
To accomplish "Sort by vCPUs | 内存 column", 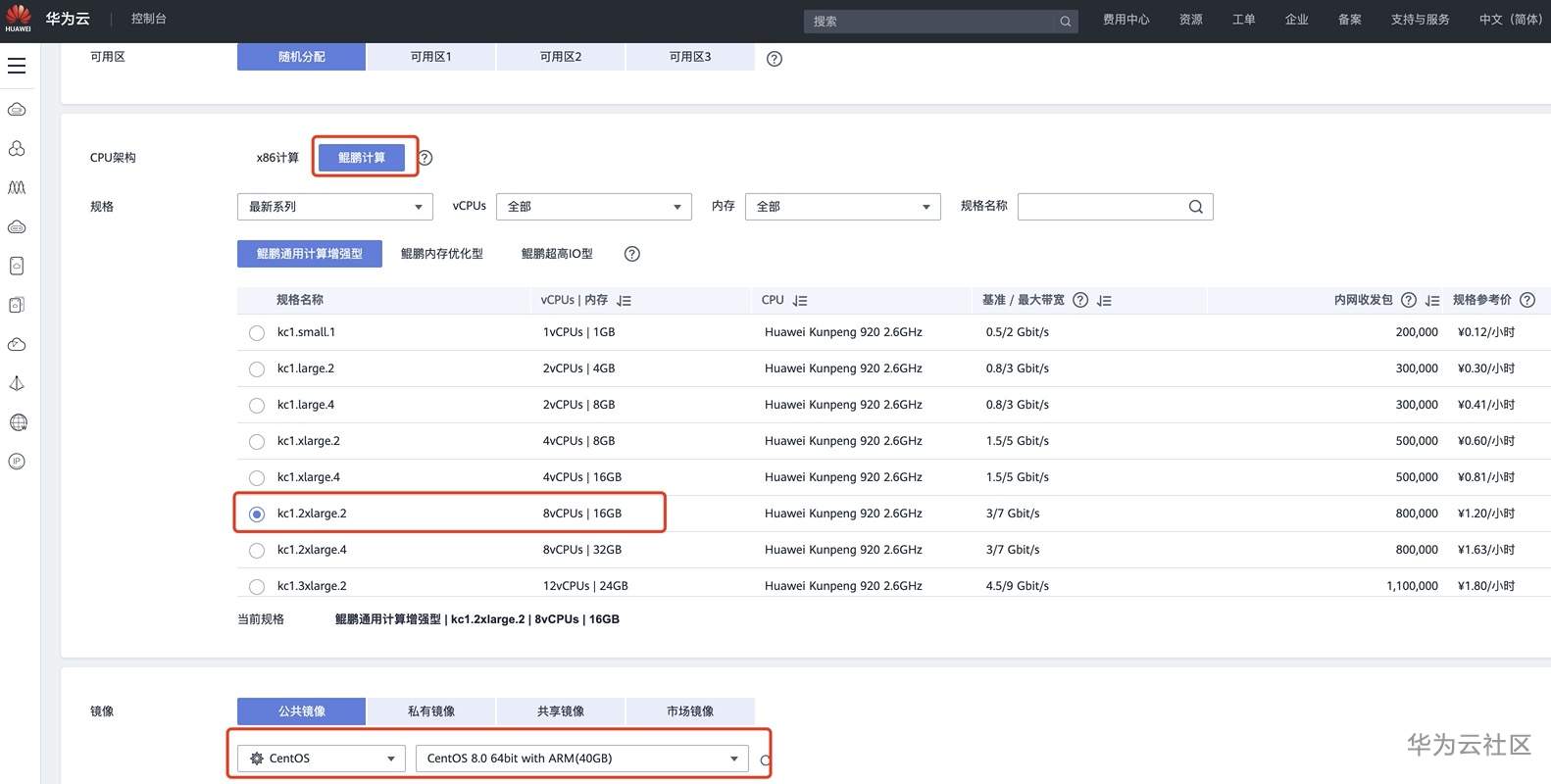I will click(625, 301).
